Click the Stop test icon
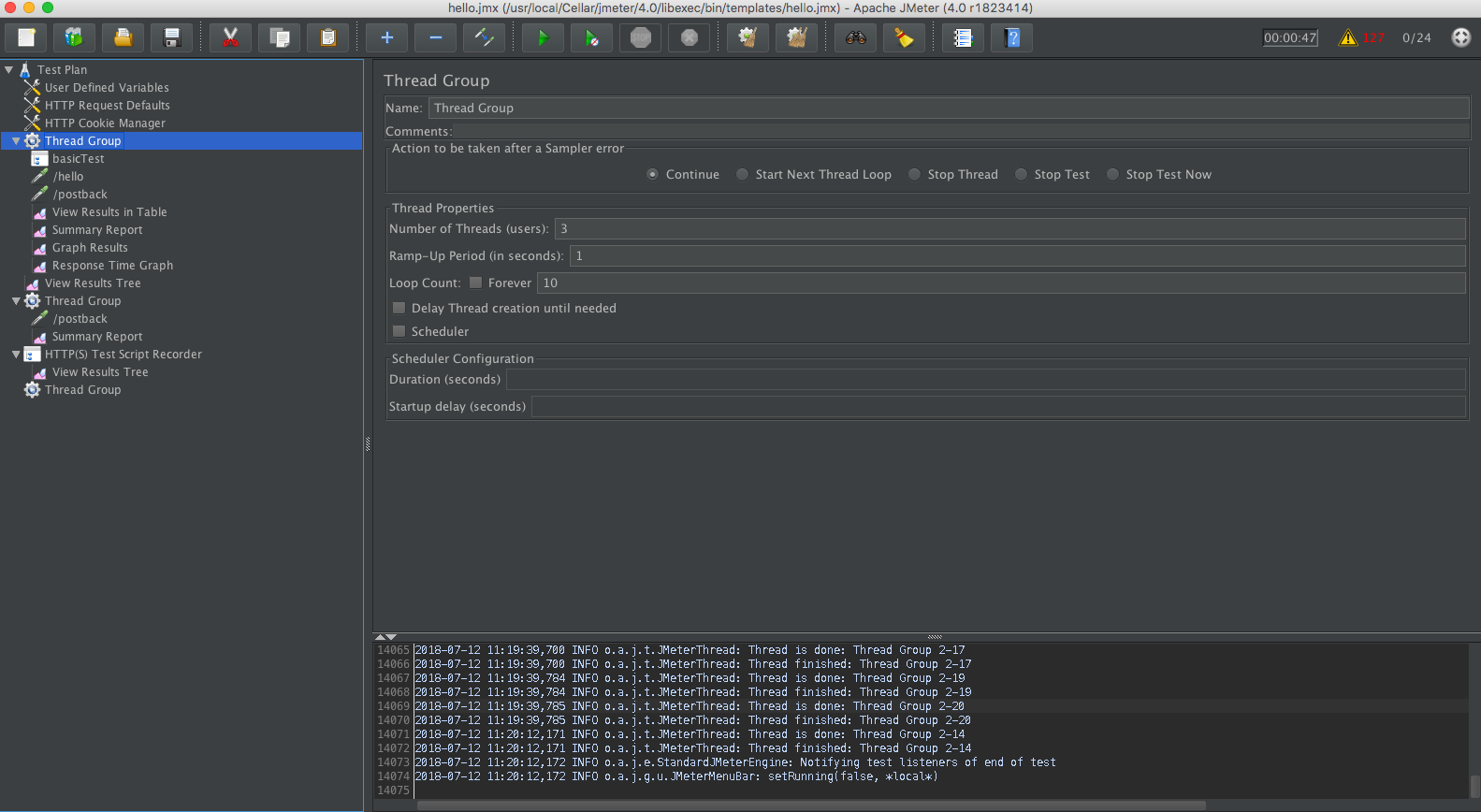Screen dimensions: 1481x812 640,37
